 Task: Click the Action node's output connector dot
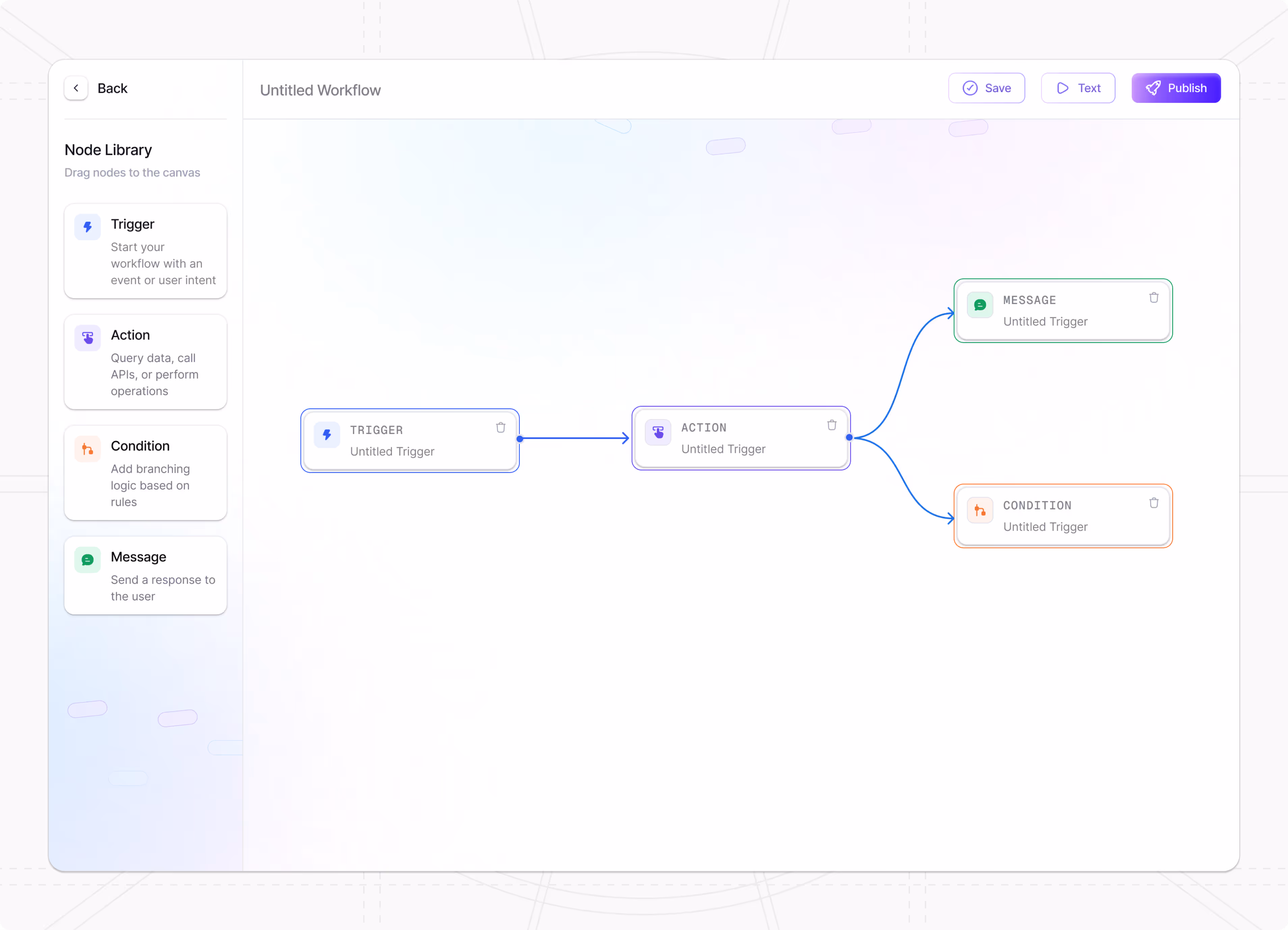[x=849, y=437]
